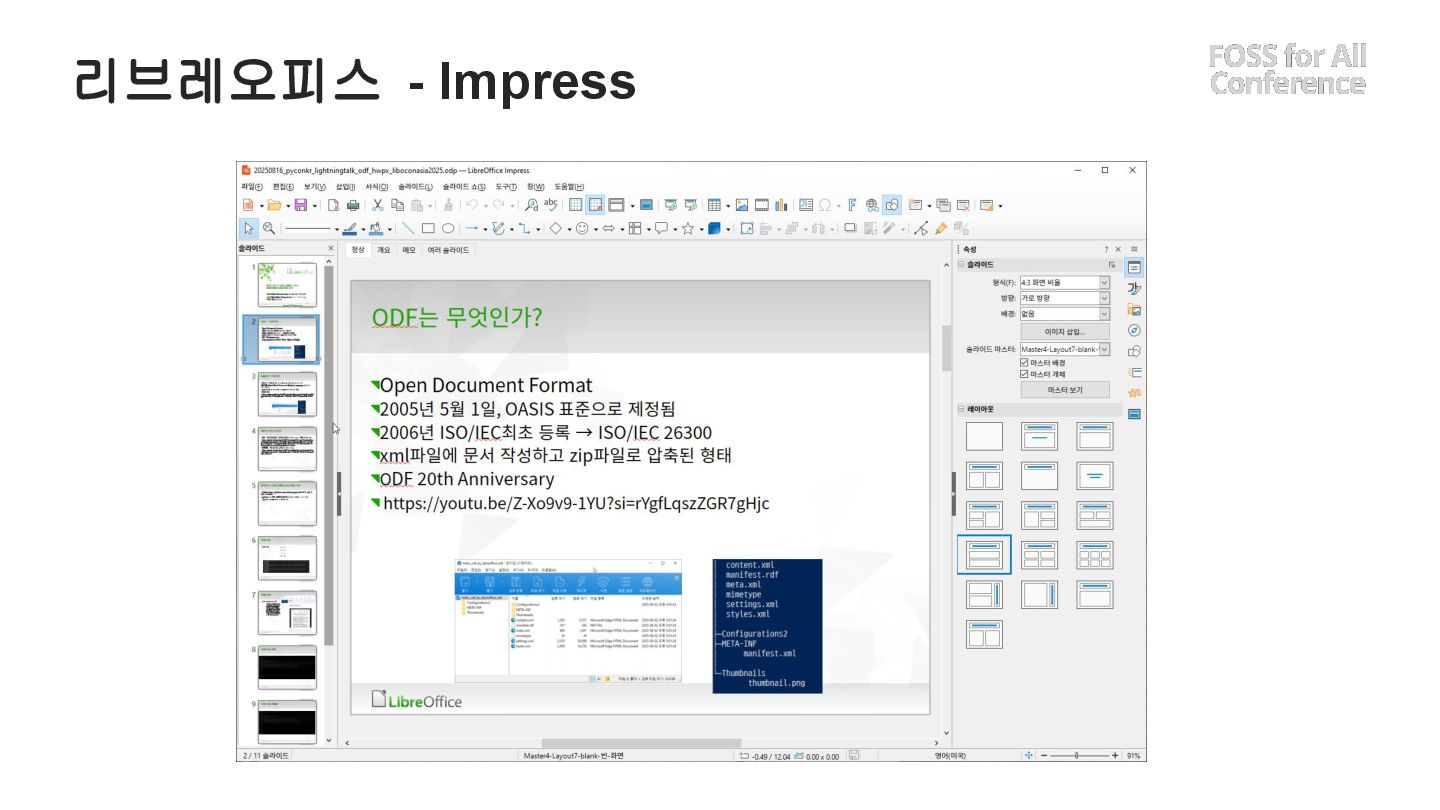Toggle the 마스터 배경 checkbox
The image size is (1440, 810).
(1024, 362)
